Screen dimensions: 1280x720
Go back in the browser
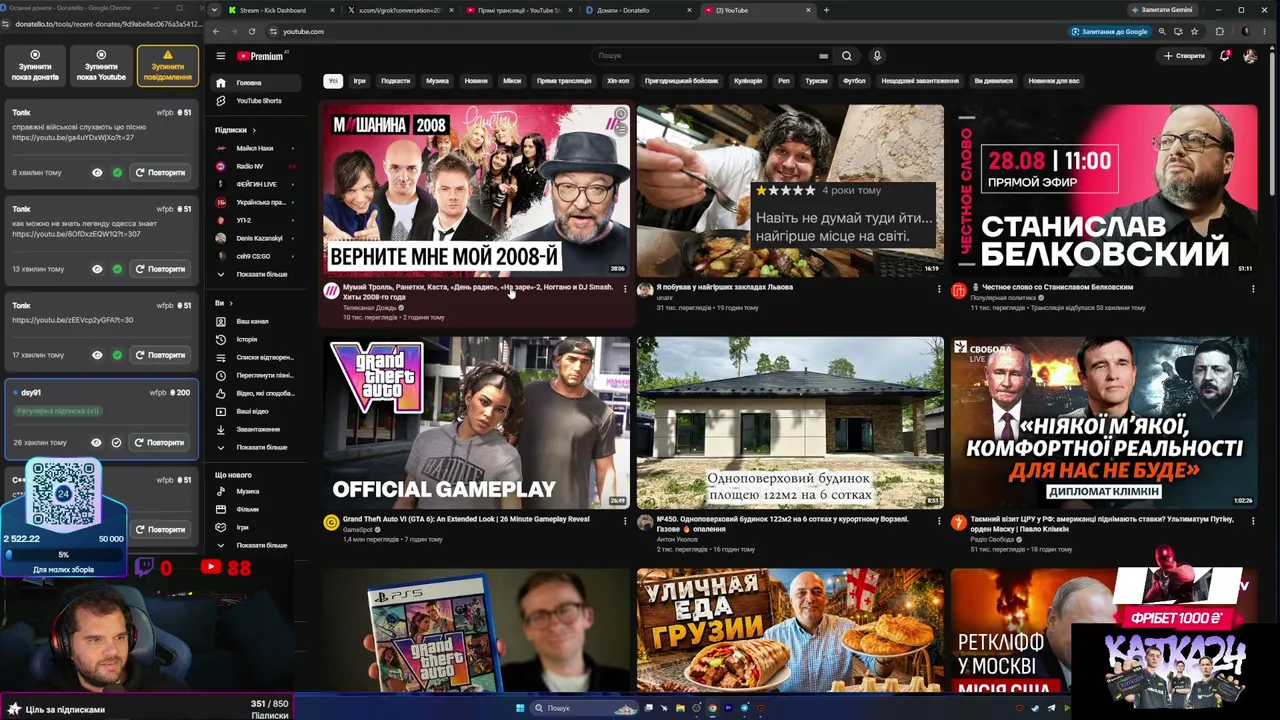point(215,31)
